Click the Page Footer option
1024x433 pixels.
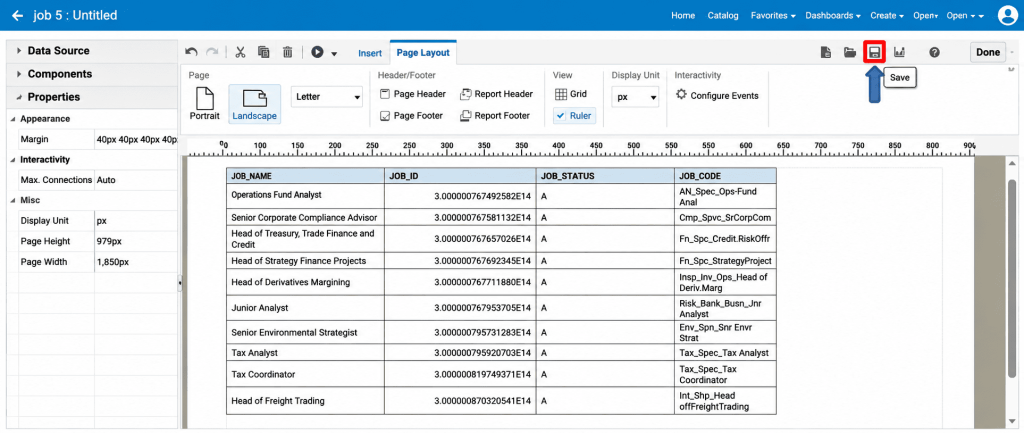click(x=411, y=116)
